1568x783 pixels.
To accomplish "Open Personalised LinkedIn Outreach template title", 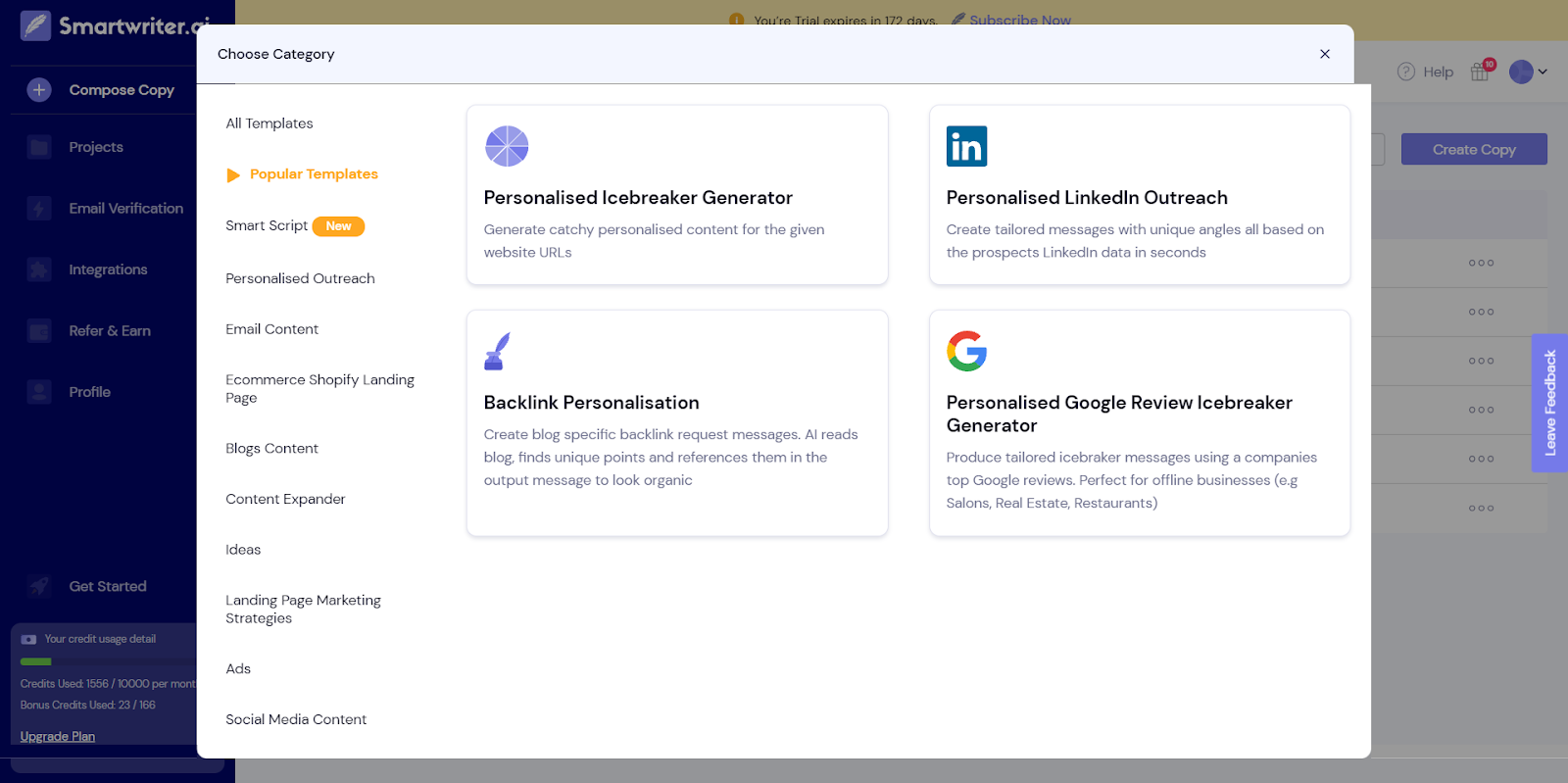I will (x=1087, y=198).
